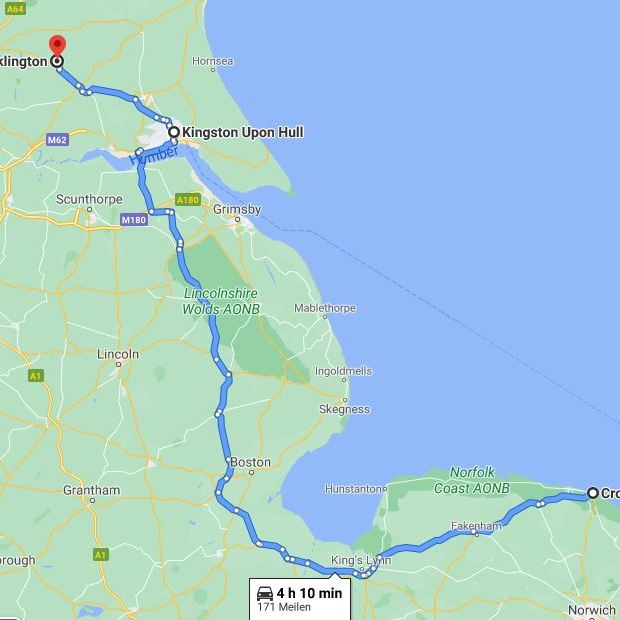Click the Lincolnshire Wolds AONB label
This screenshot has width=620, height=620.
click(221, 301)
